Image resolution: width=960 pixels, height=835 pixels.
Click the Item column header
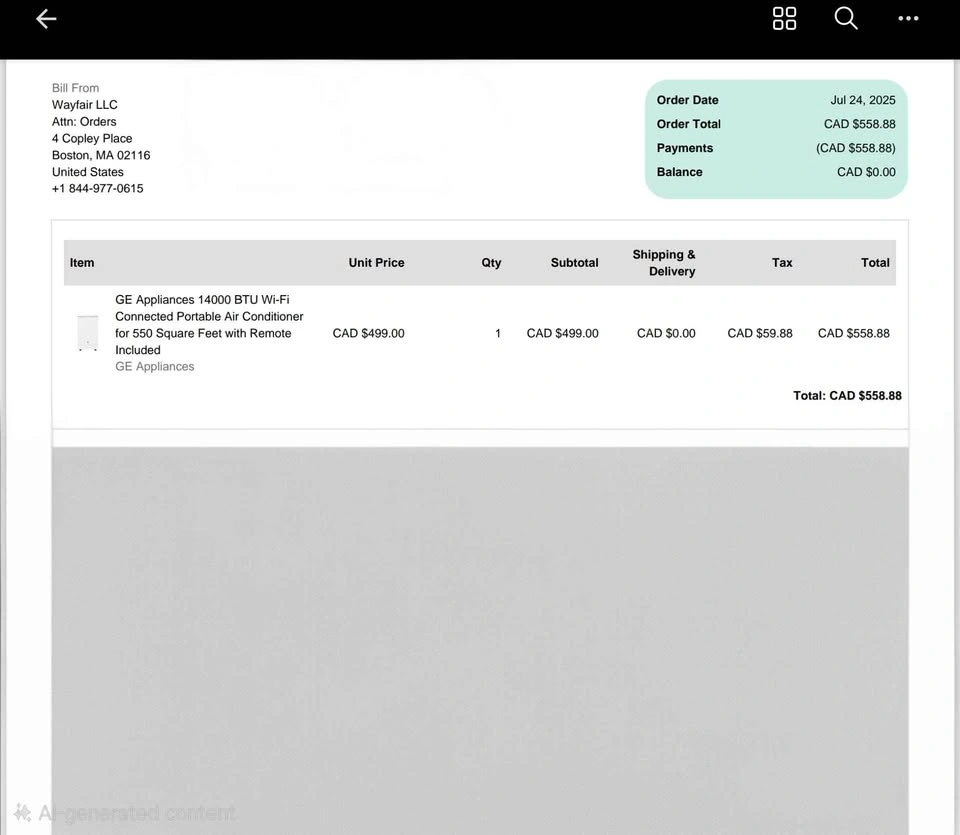click(82, 263)
